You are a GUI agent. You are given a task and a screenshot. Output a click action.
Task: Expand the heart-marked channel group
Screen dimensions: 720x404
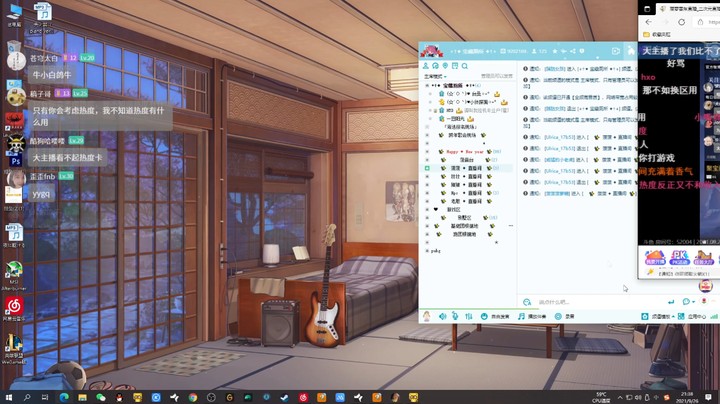pos(427,209)
